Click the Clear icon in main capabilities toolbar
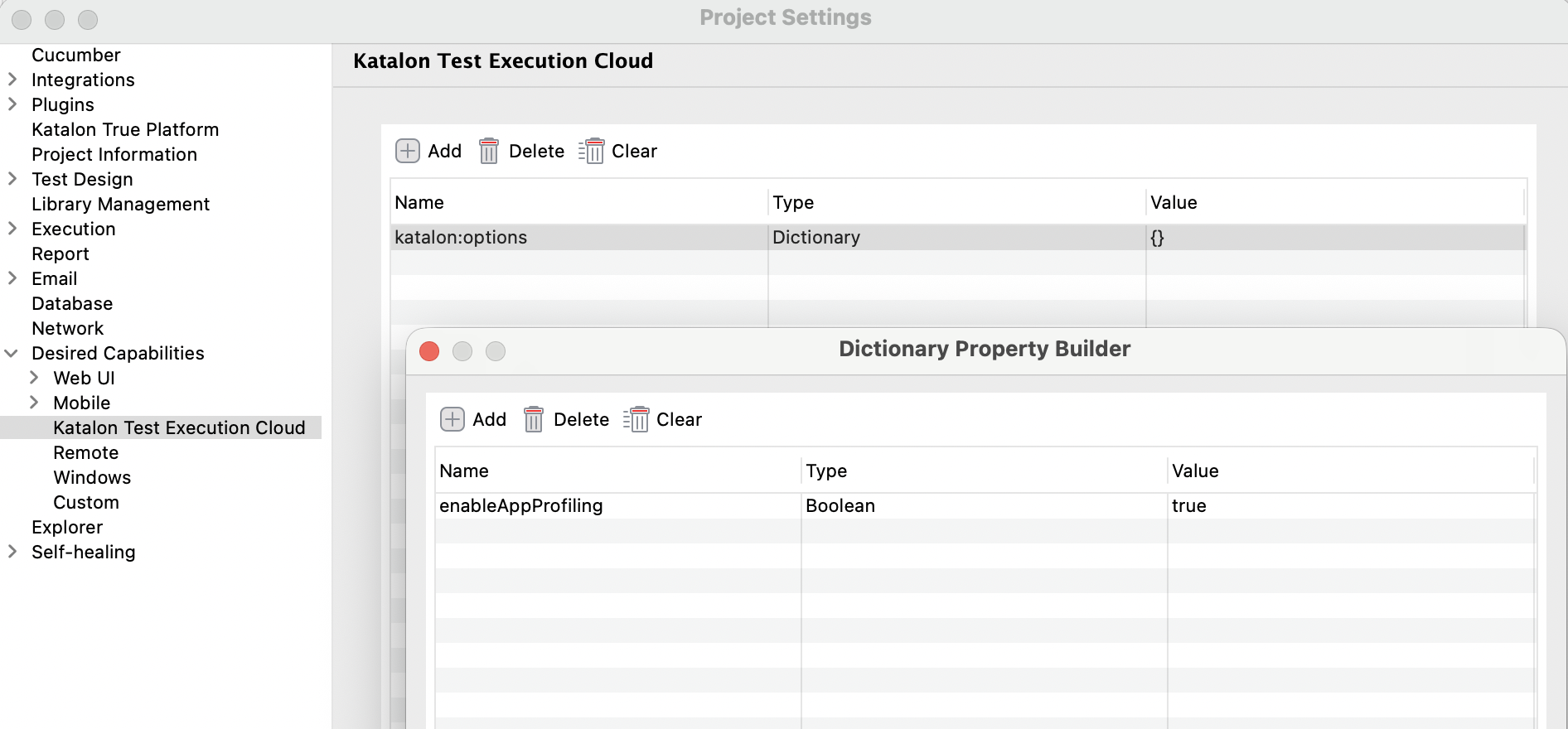The width and height of the screenshot is (1568, 729). [592, 151]
